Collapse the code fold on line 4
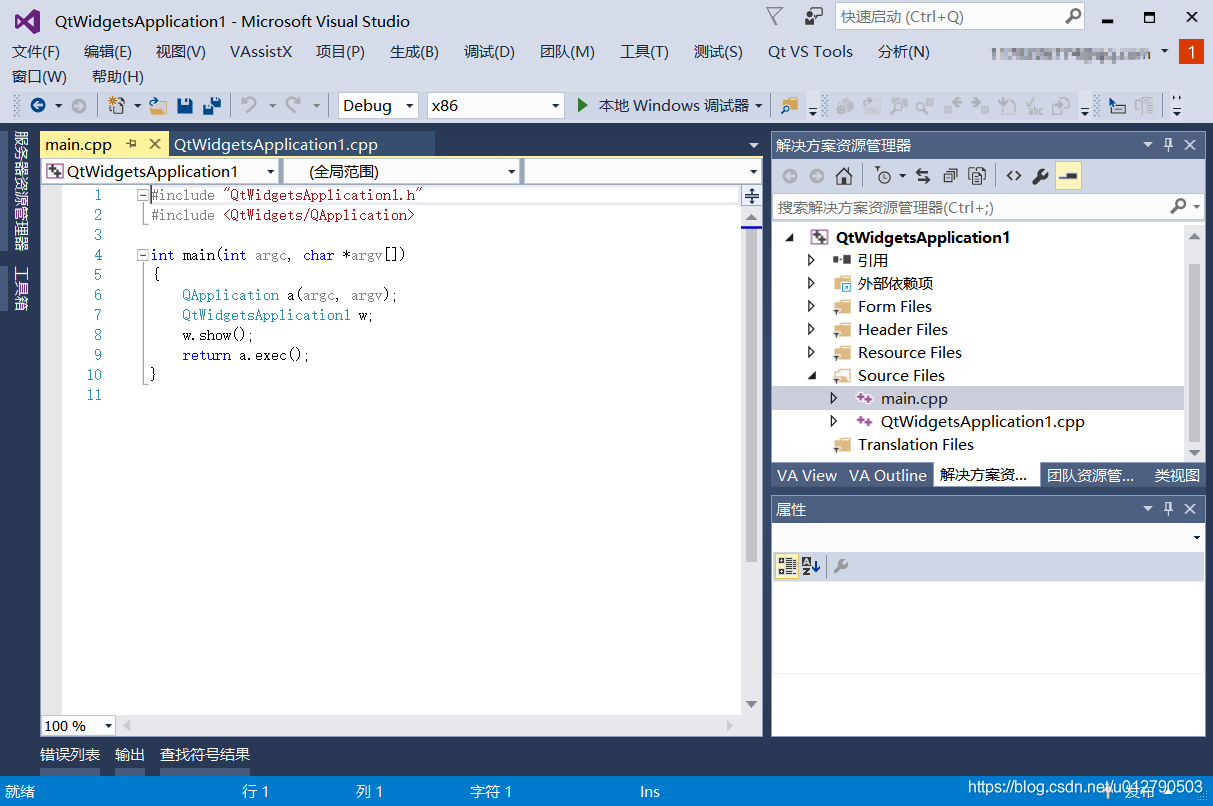1213x806 pixels. pyautogui.click(x=142, y=255)
